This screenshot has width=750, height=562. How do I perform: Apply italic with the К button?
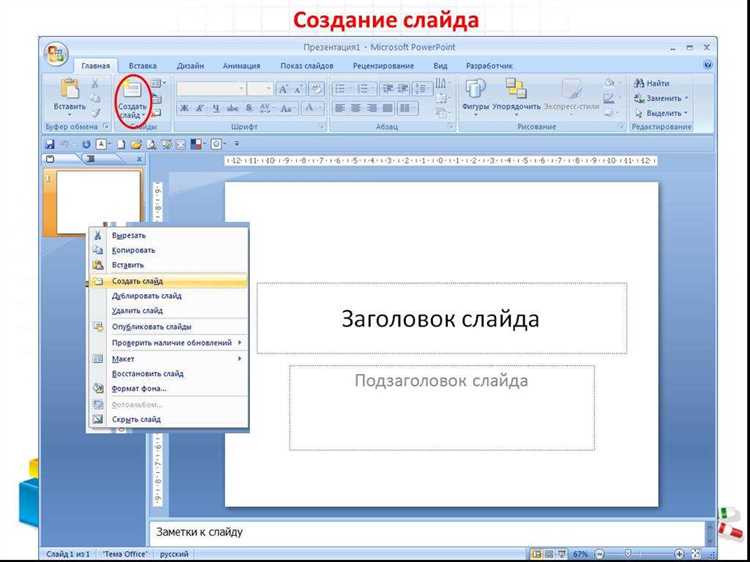click(199, 109)
